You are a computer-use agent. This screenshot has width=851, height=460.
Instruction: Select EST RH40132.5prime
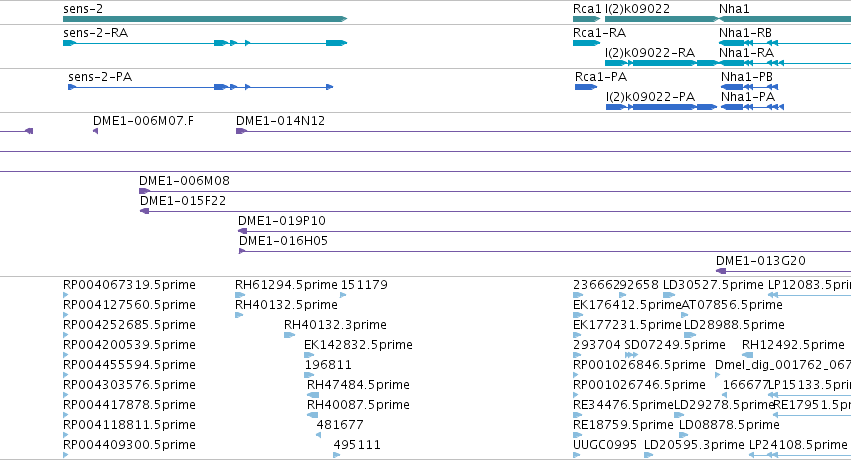286,305
